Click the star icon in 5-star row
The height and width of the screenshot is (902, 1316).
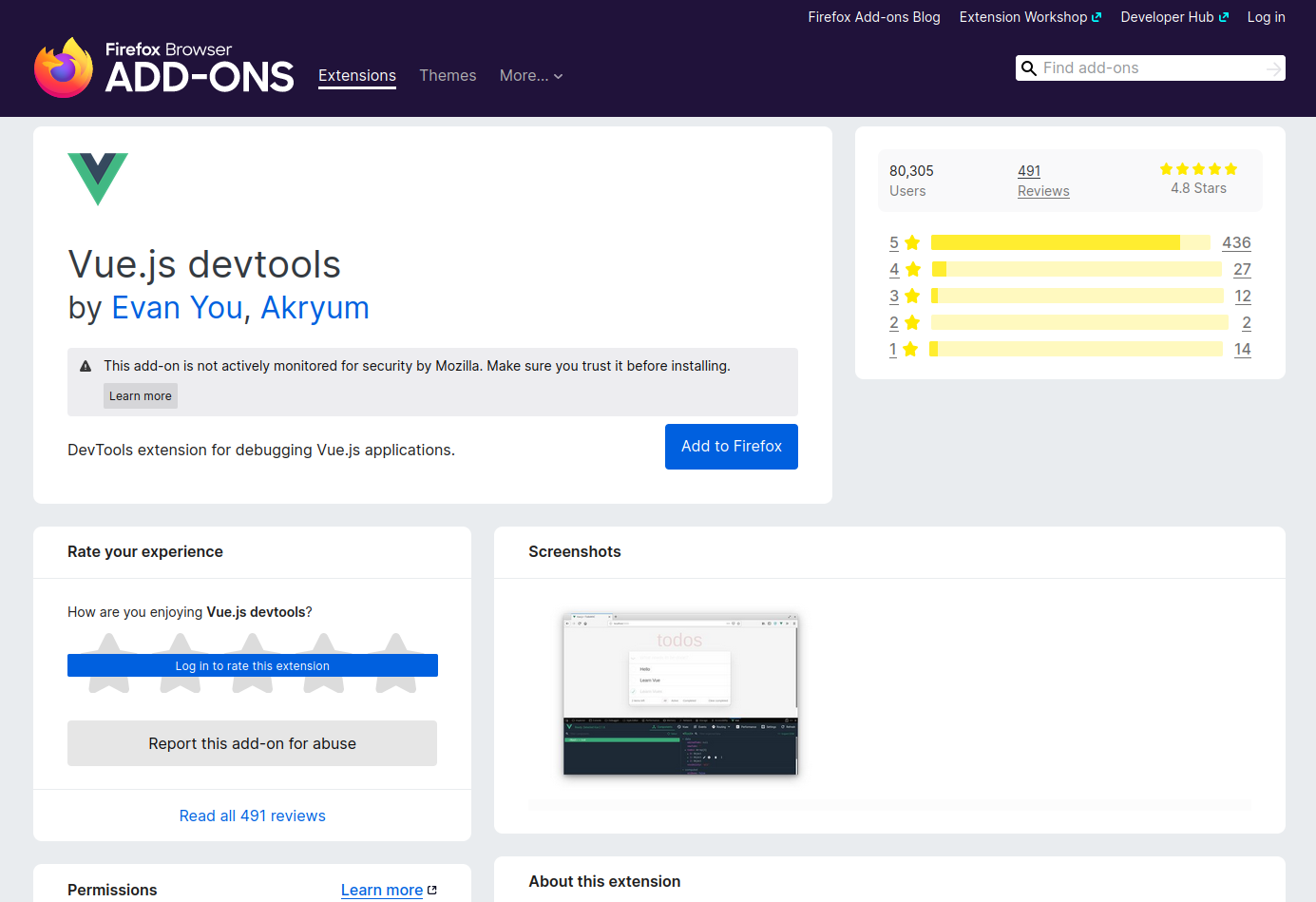coord(912,242)
